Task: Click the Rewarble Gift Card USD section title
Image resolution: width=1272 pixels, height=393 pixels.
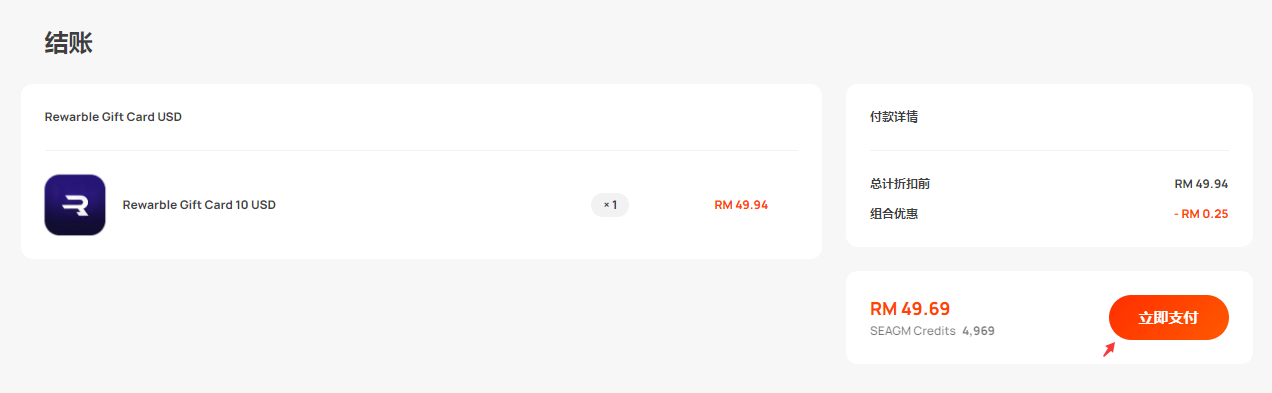Action: (x=113, y=117)
